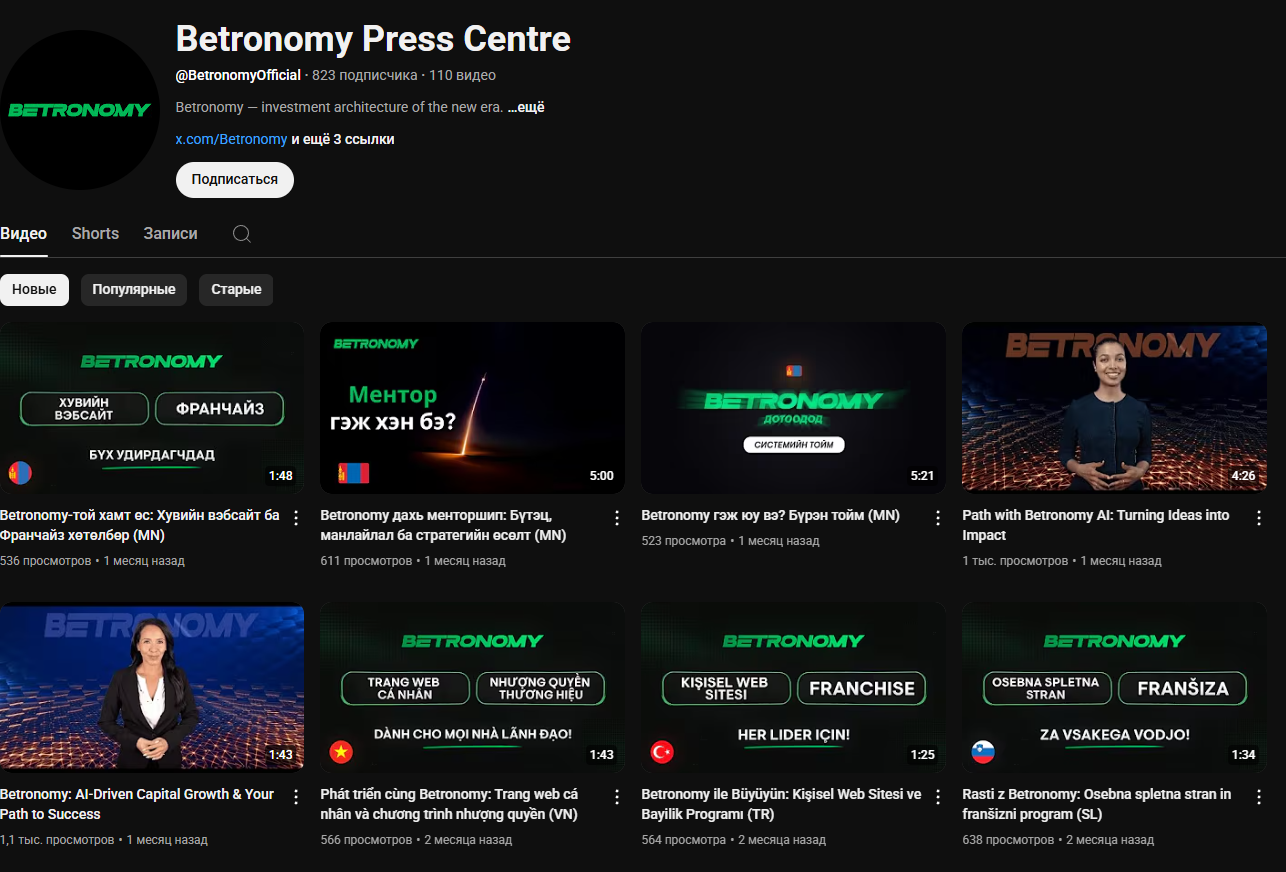Select the Новые sort filter chip
Image resolution: width=1286 pixels, height=872 pixels.
tap(34, 290)
